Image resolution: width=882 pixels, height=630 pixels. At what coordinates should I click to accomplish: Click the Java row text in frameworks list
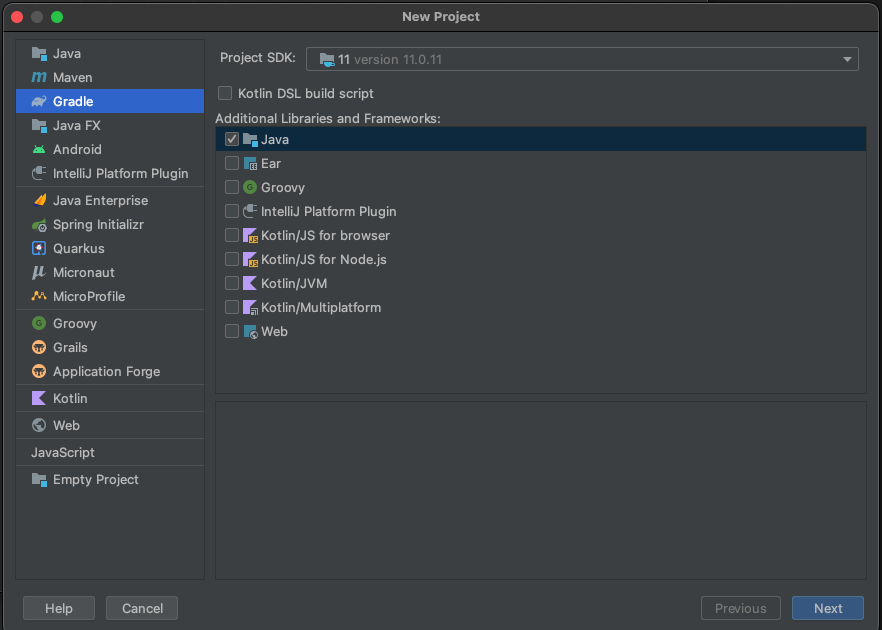pos(275,140)
